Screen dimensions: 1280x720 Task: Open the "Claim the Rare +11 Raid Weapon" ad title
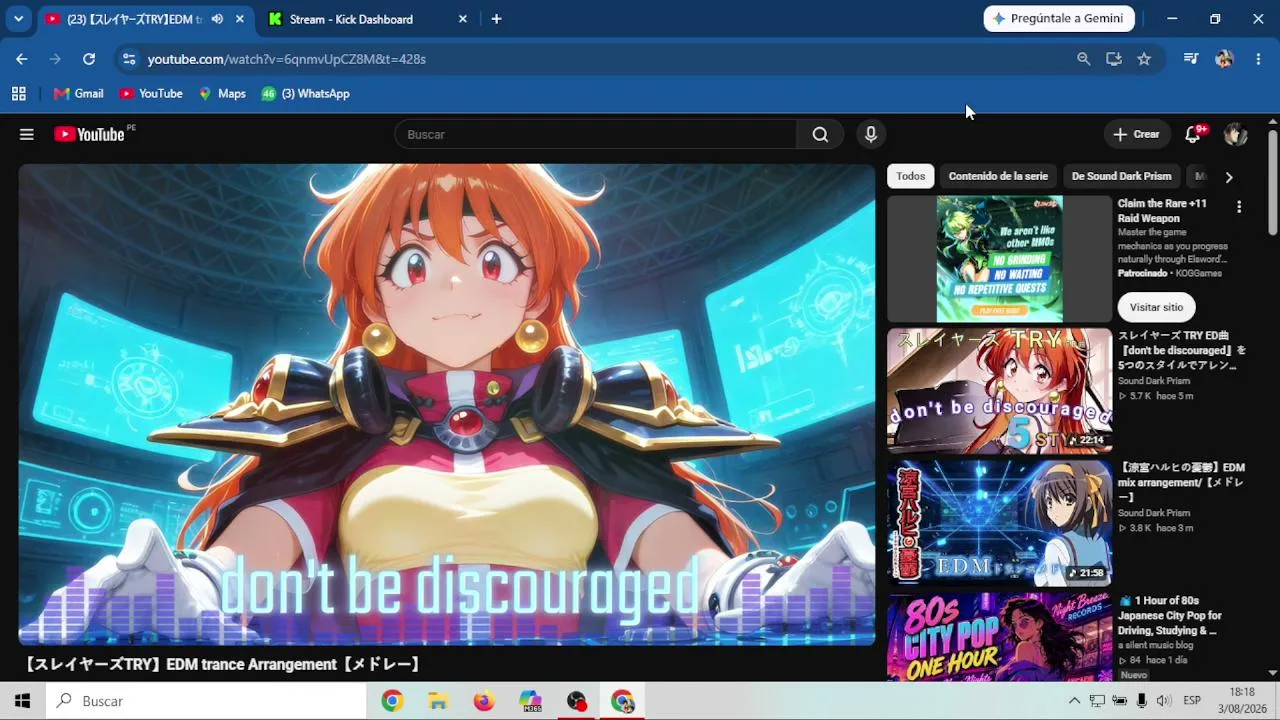[x=1162, y=211]
